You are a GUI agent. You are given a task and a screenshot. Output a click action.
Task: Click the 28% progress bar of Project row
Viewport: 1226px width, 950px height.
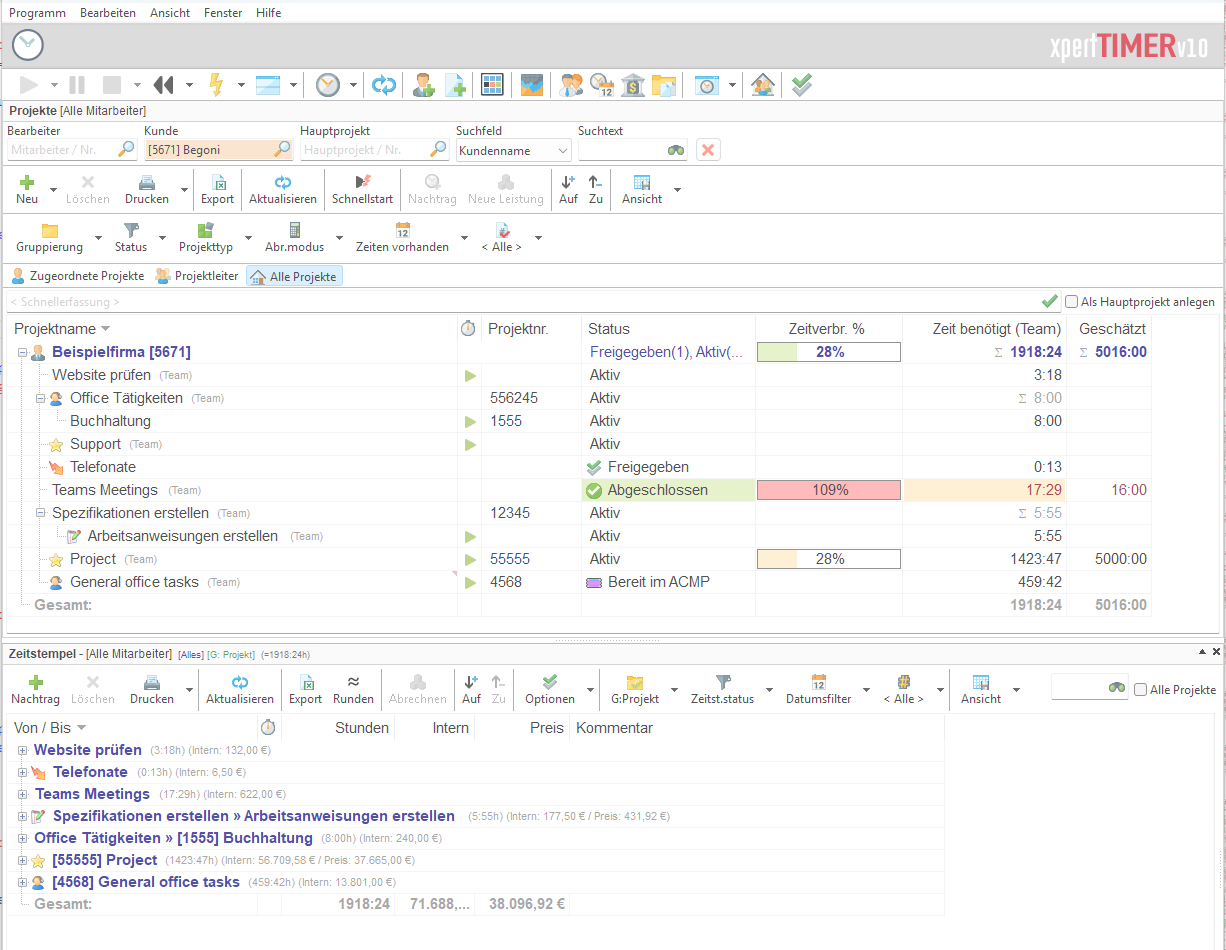coord(829,559)
